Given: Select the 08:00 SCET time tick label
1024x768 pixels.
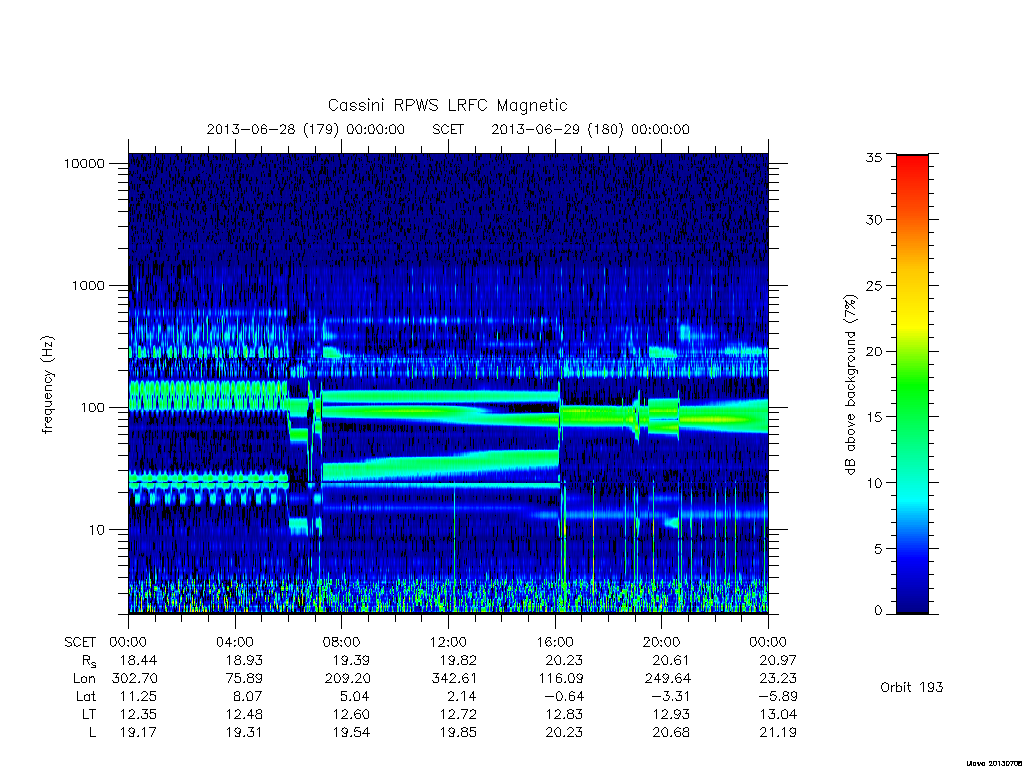Looking at the screenshot, I should click(x=342, y=642).
